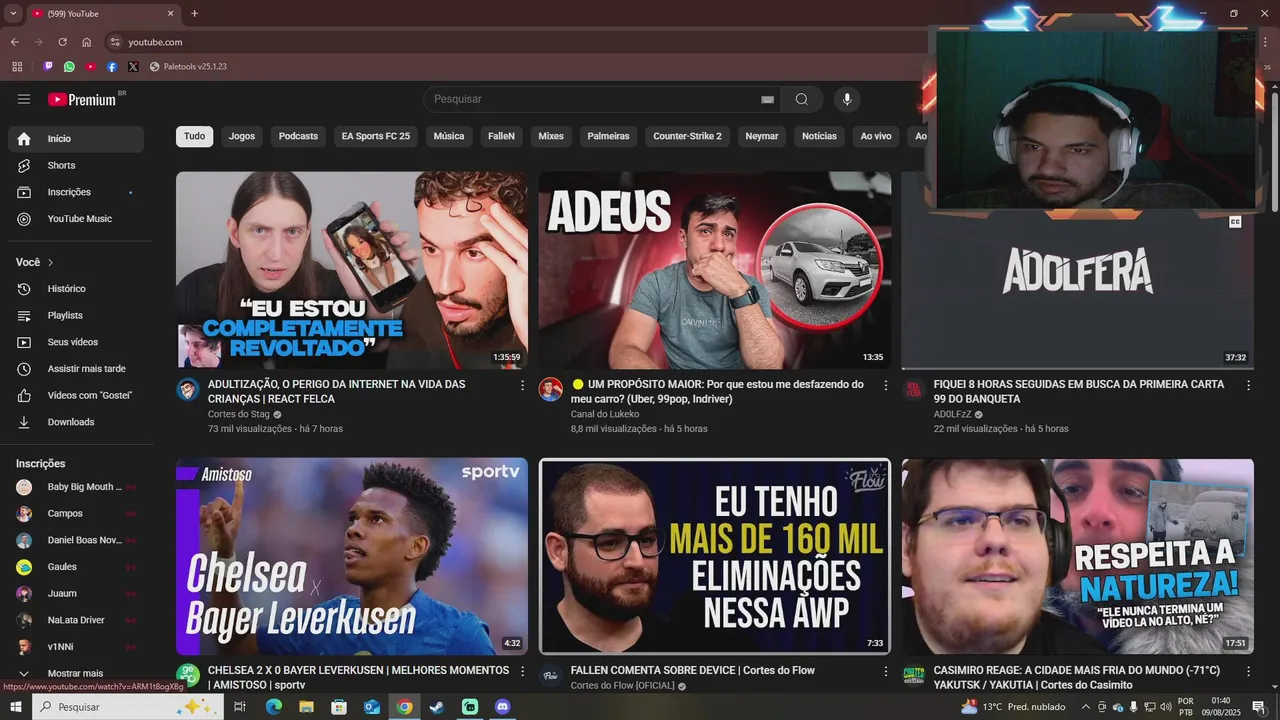Click the Windows taskbar search box
The height and width of the screenshot is (720, 1280).
click(130, 707)
